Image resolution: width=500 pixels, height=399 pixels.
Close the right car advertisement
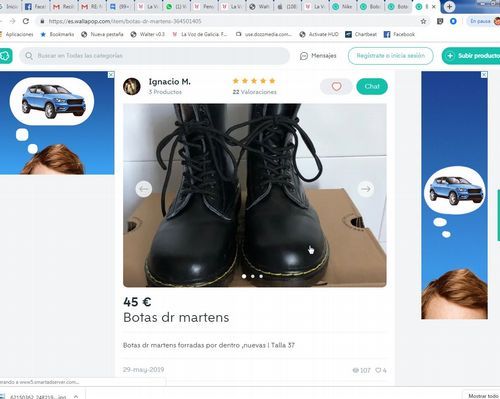(484, 75)
